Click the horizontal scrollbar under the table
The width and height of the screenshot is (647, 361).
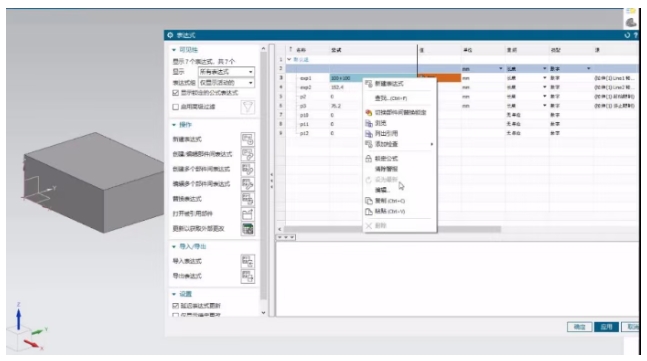[x=392, y=229]
